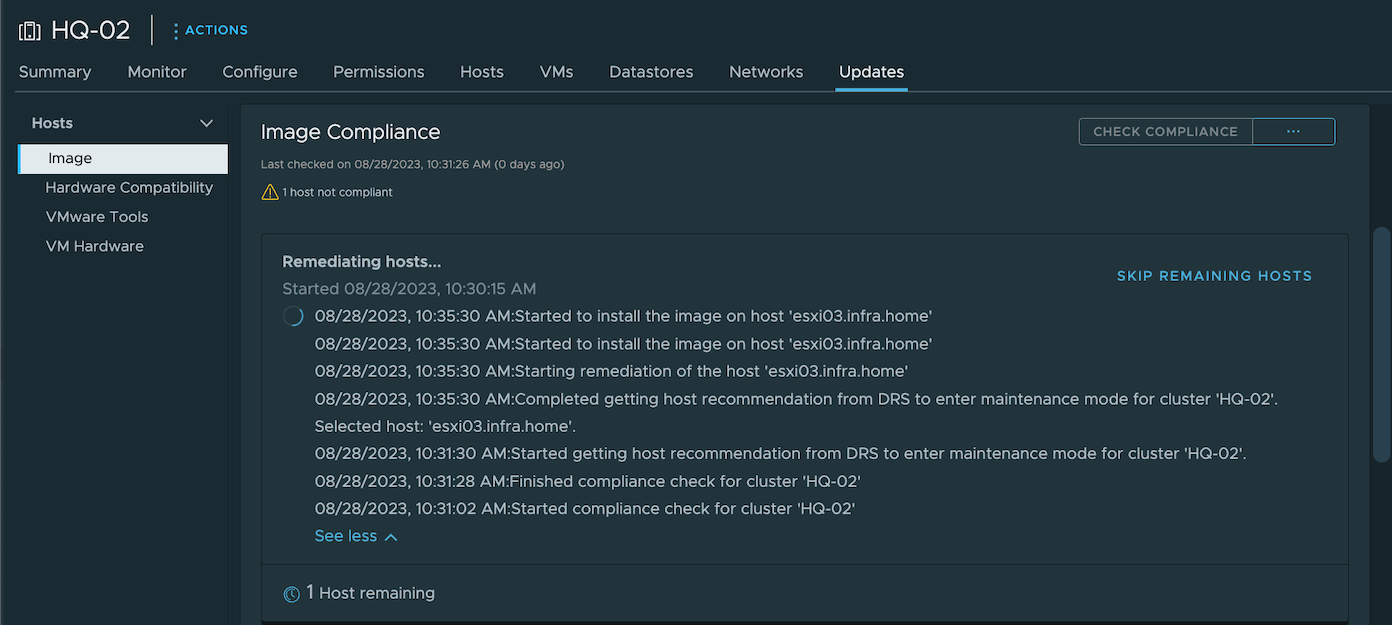Click the HQ-02 cluster title
The image size is (1392, 625).
pos(91,30)
